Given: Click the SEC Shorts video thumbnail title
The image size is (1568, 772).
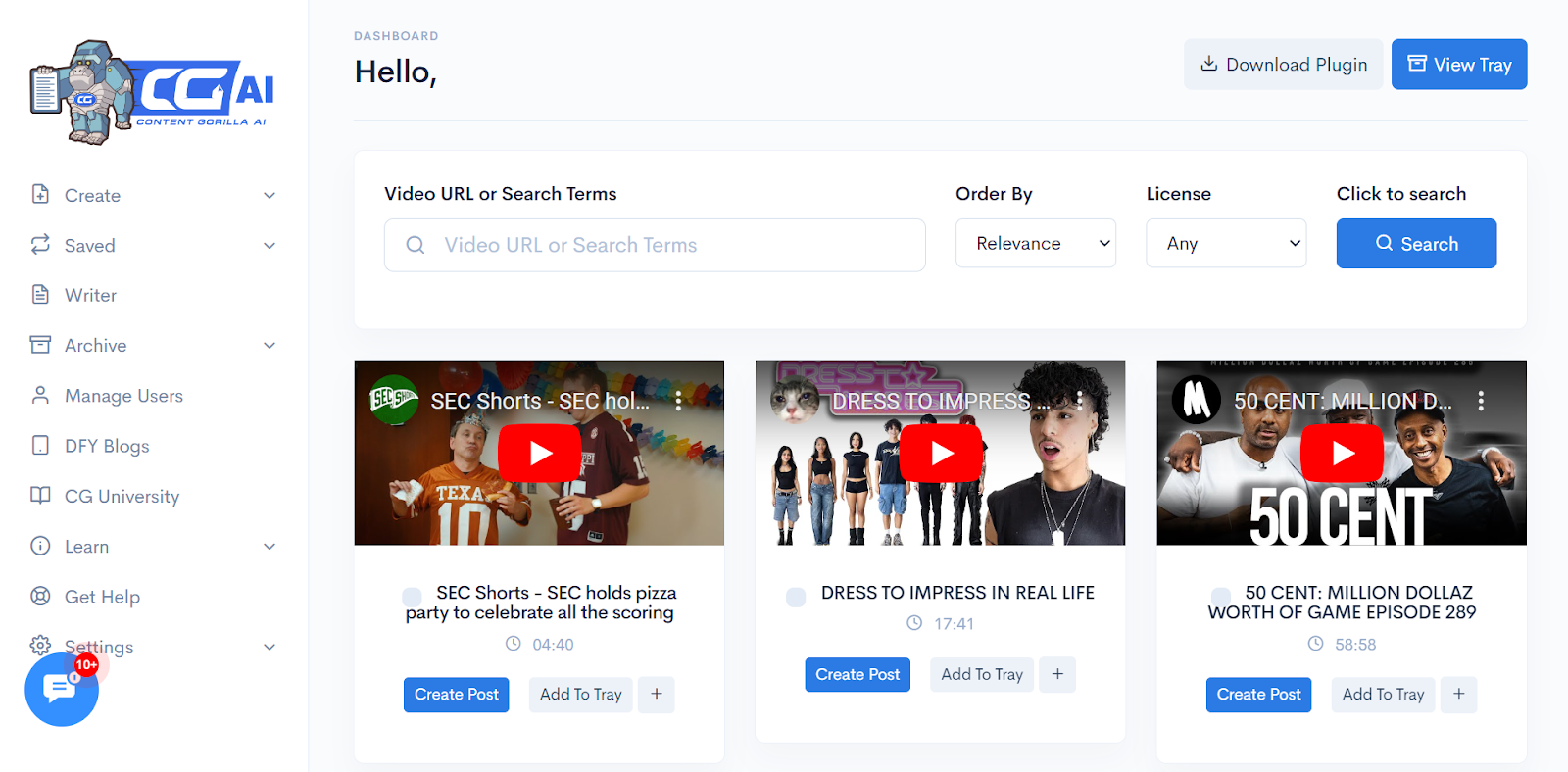Looking at the screenshot, I should pos(540,401).
